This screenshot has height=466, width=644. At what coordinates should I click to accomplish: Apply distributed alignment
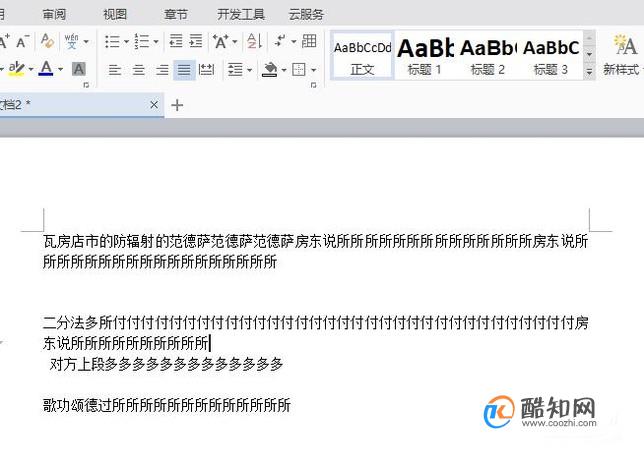[206, 70]
